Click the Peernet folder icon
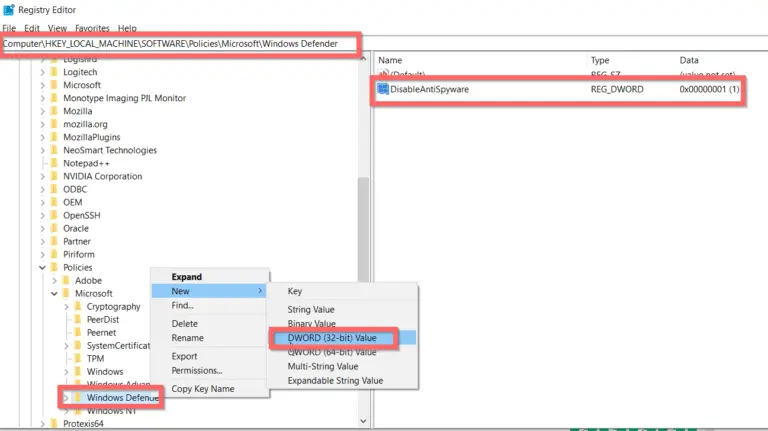This screenshot has width=768, height=431. (78, 333)
